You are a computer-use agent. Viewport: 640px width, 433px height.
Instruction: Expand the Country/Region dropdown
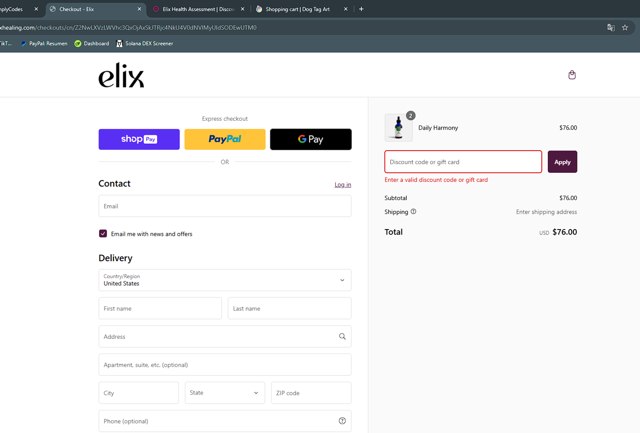225,280
